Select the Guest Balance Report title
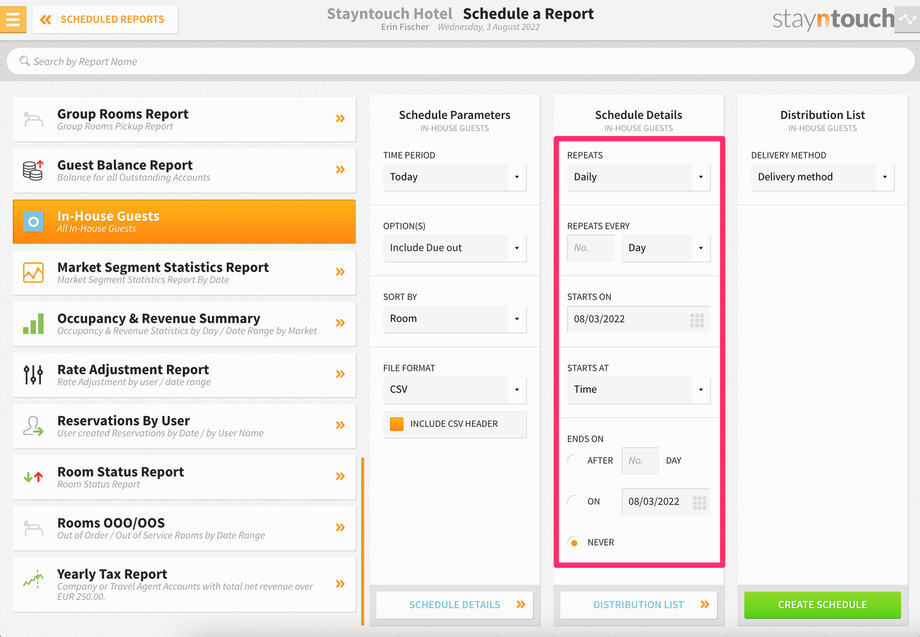 pos(125,165)
